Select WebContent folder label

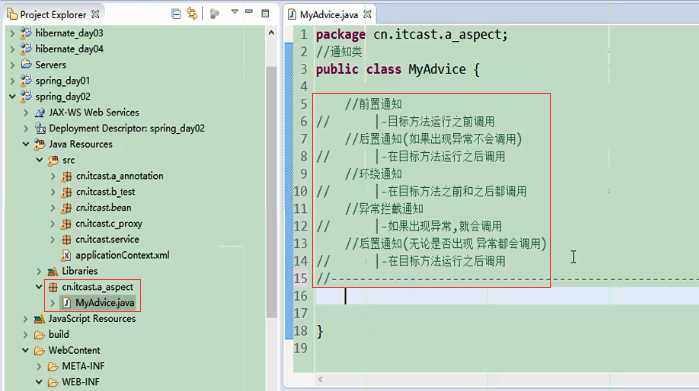click(74, 350)
